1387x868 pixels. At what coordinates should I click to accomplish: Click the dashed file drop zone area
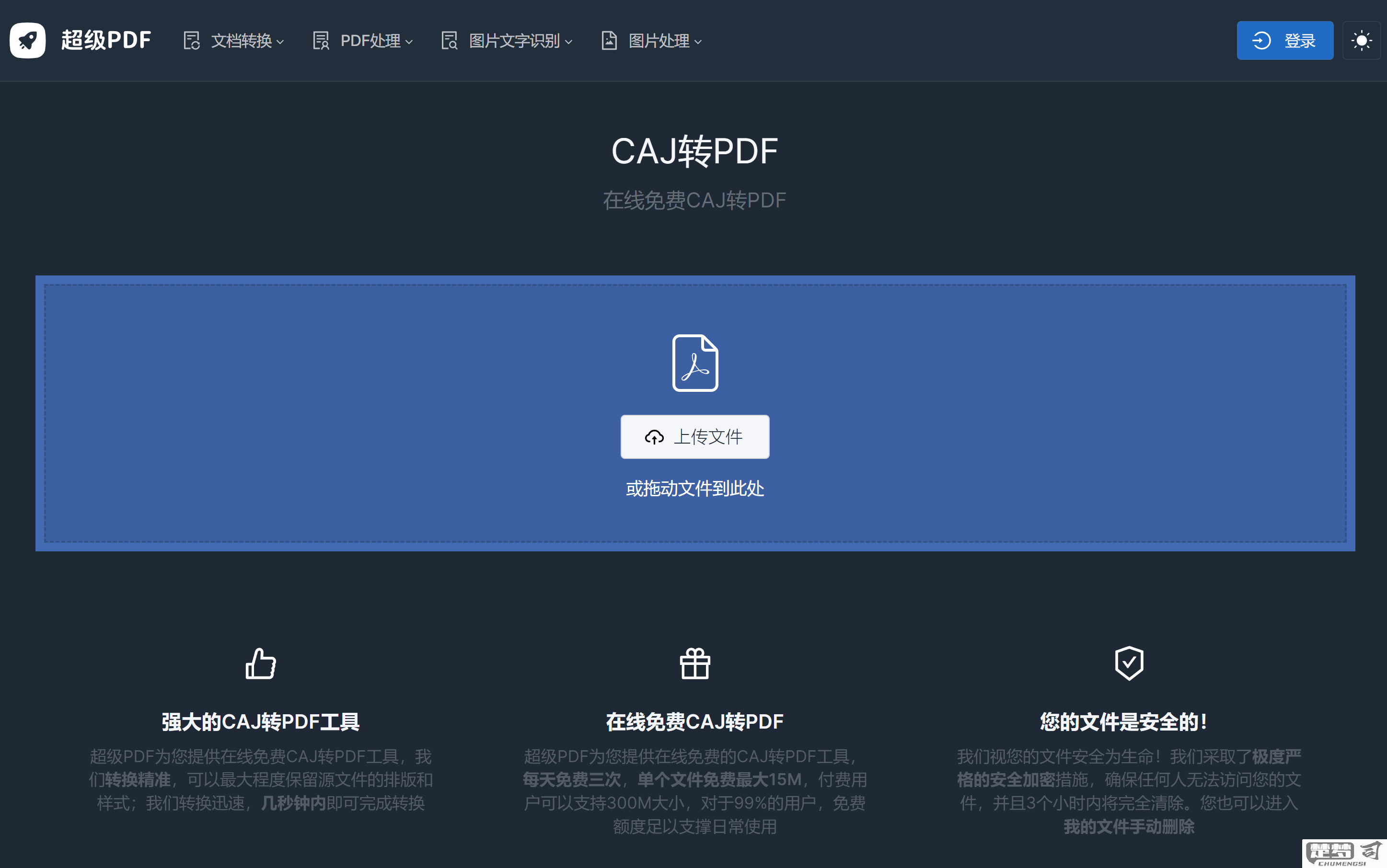tap(695, 413)
